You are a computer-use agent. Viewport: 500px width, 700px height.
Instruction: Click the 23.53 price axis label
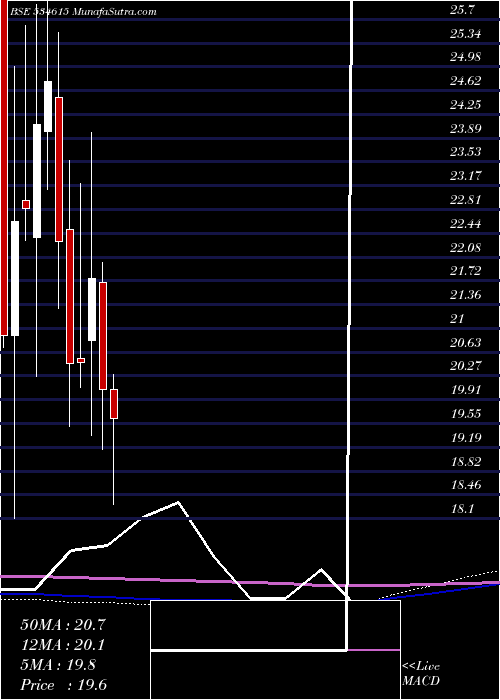(466, 152)
